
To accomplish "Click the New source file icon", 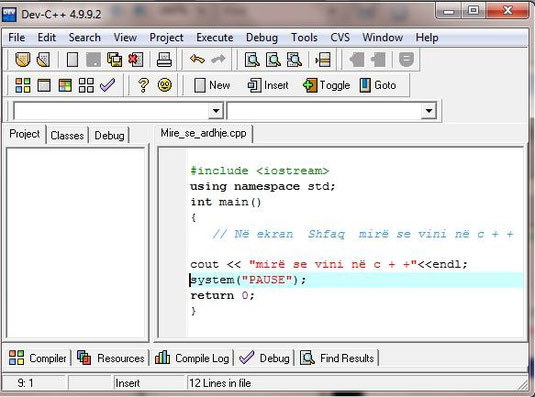I will [x=72, y=60].
